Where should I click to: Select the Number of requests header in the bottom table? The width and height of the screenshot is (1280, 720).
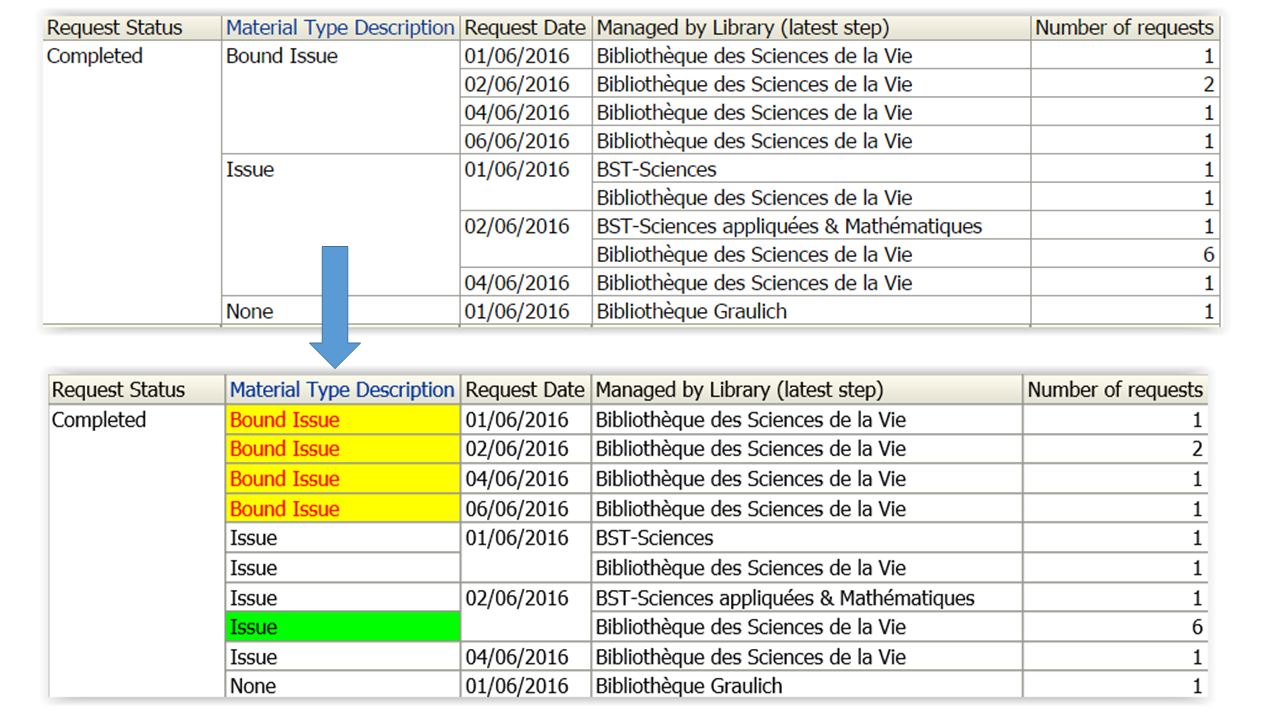click(1115, 390)
